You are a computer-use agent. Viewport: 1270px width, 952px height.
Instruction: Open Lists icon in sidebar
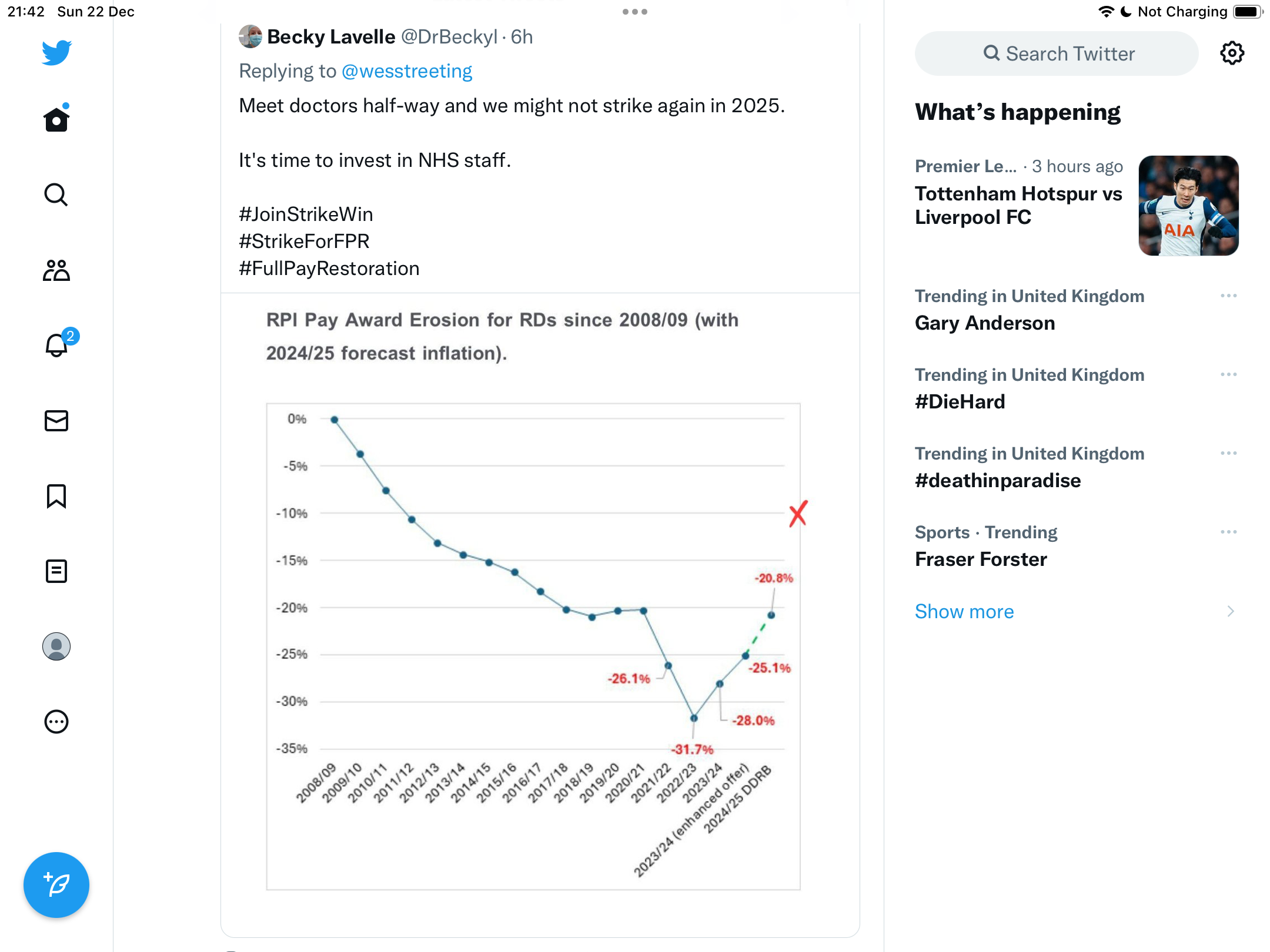point(56,571)
